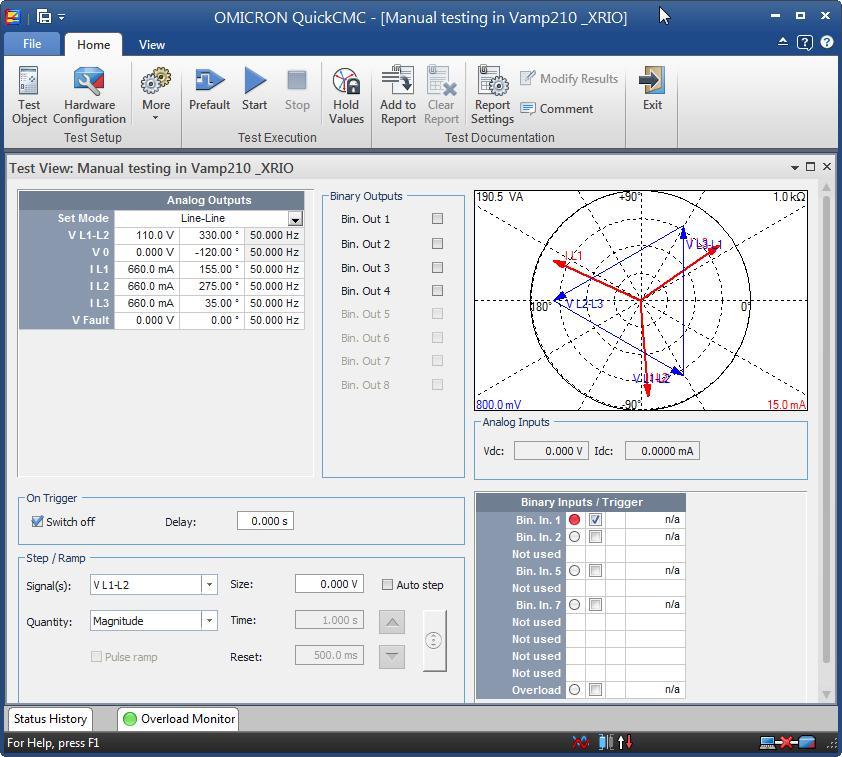Screen dimensions: 842x757
Task: Click the red waveform status bar icon
Action: (x=580, y=743)
